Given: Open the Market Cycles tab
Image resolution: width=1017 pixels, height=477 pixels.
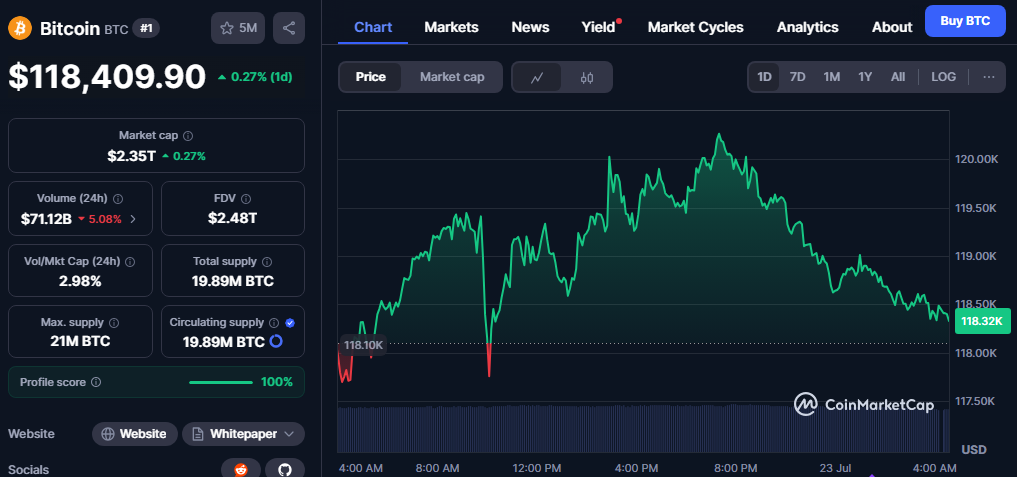Looking at the screenshot, I should pyautogui.click(x=695, y=27).
